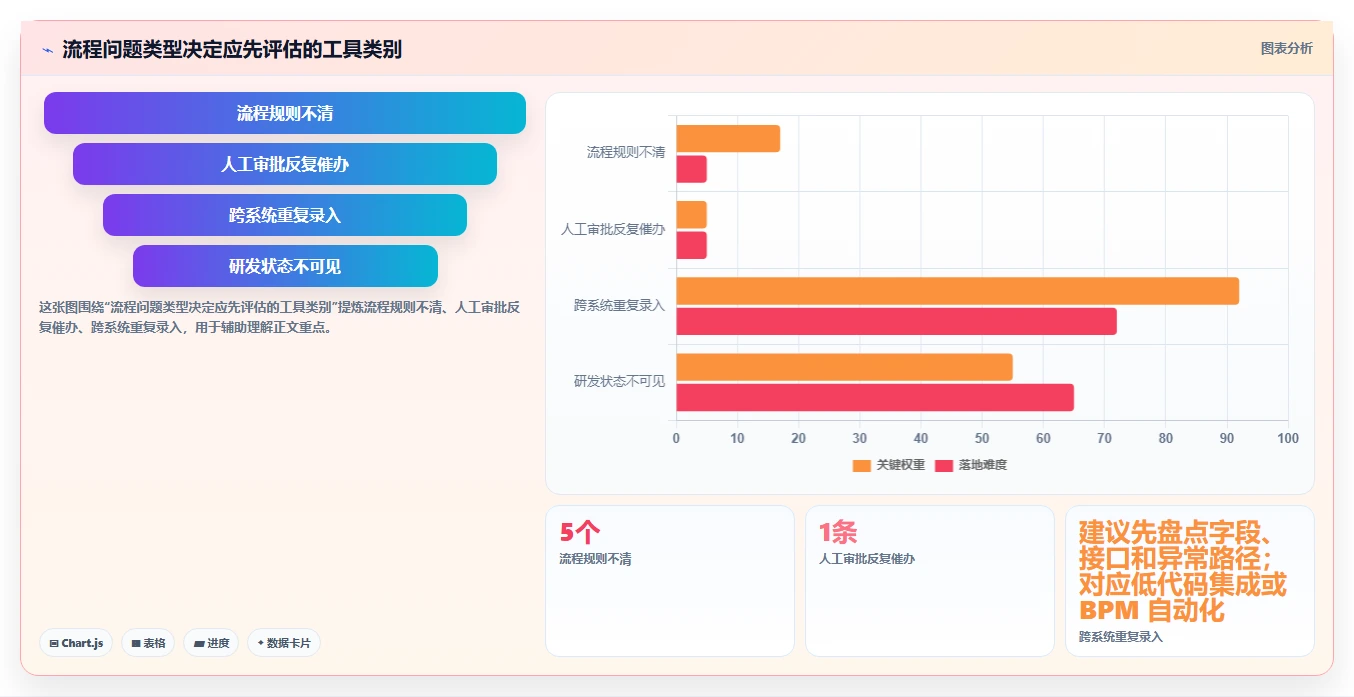Viewport: 1354px width, 697px height.
Task: Select the 流程规则不清 funnel bar
Action: pos(285,113)
